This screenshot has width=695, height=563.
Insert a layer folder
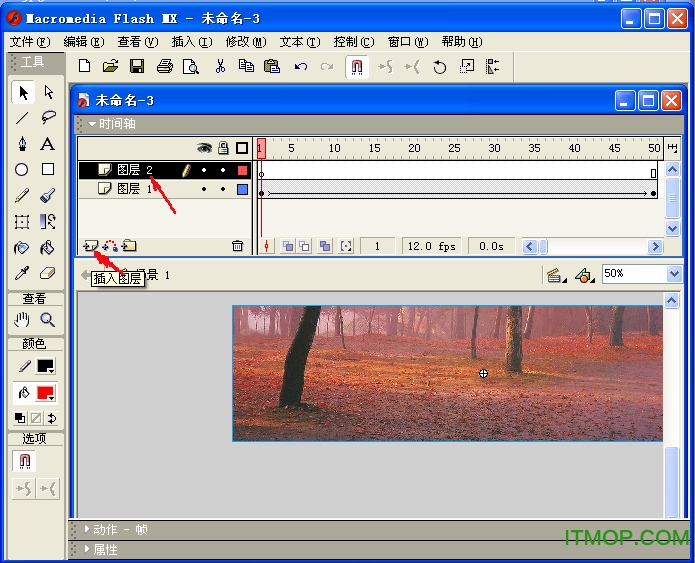coord(129,246)
